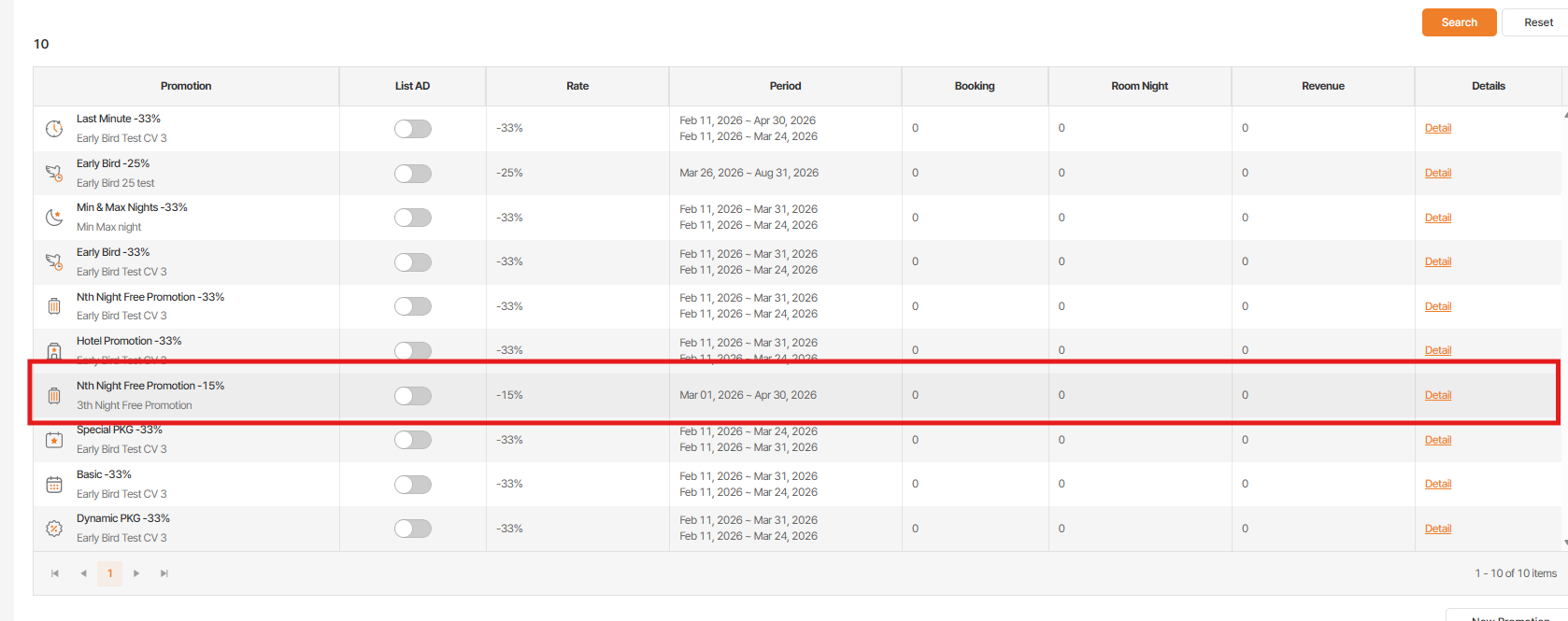The height and width of the screenshot is (621, 1568).
Task: Click the Special PKG star icon
Action: pyautogui.click(x=54, y=440)
